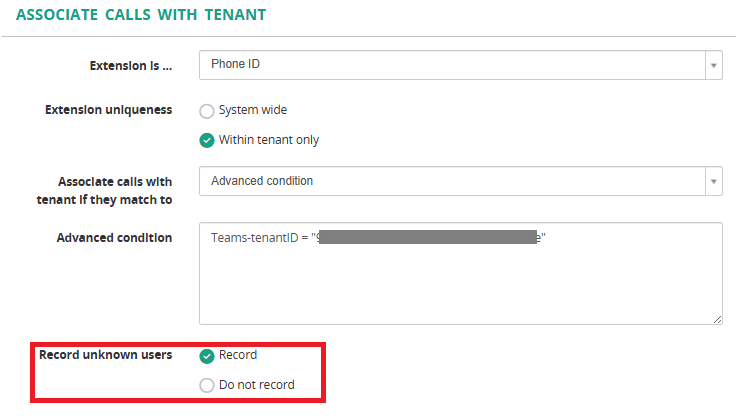Click the arrow on the Phone ID dropdown
Image resolution: width=737 pixels, height=418 pixels.
coord(714,65)
